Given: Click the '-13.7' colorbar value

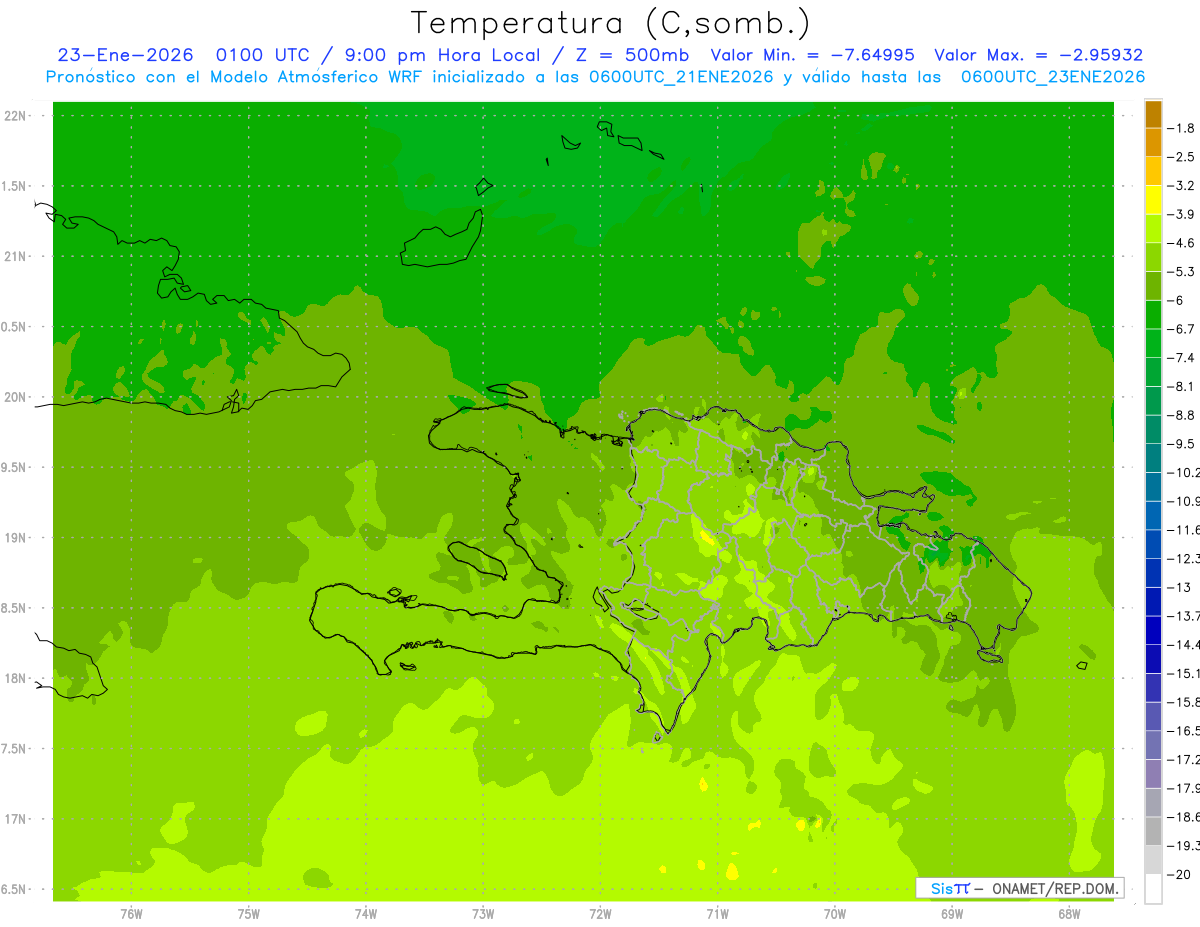Looking at the screenshot, I should tap(1183, 616).
